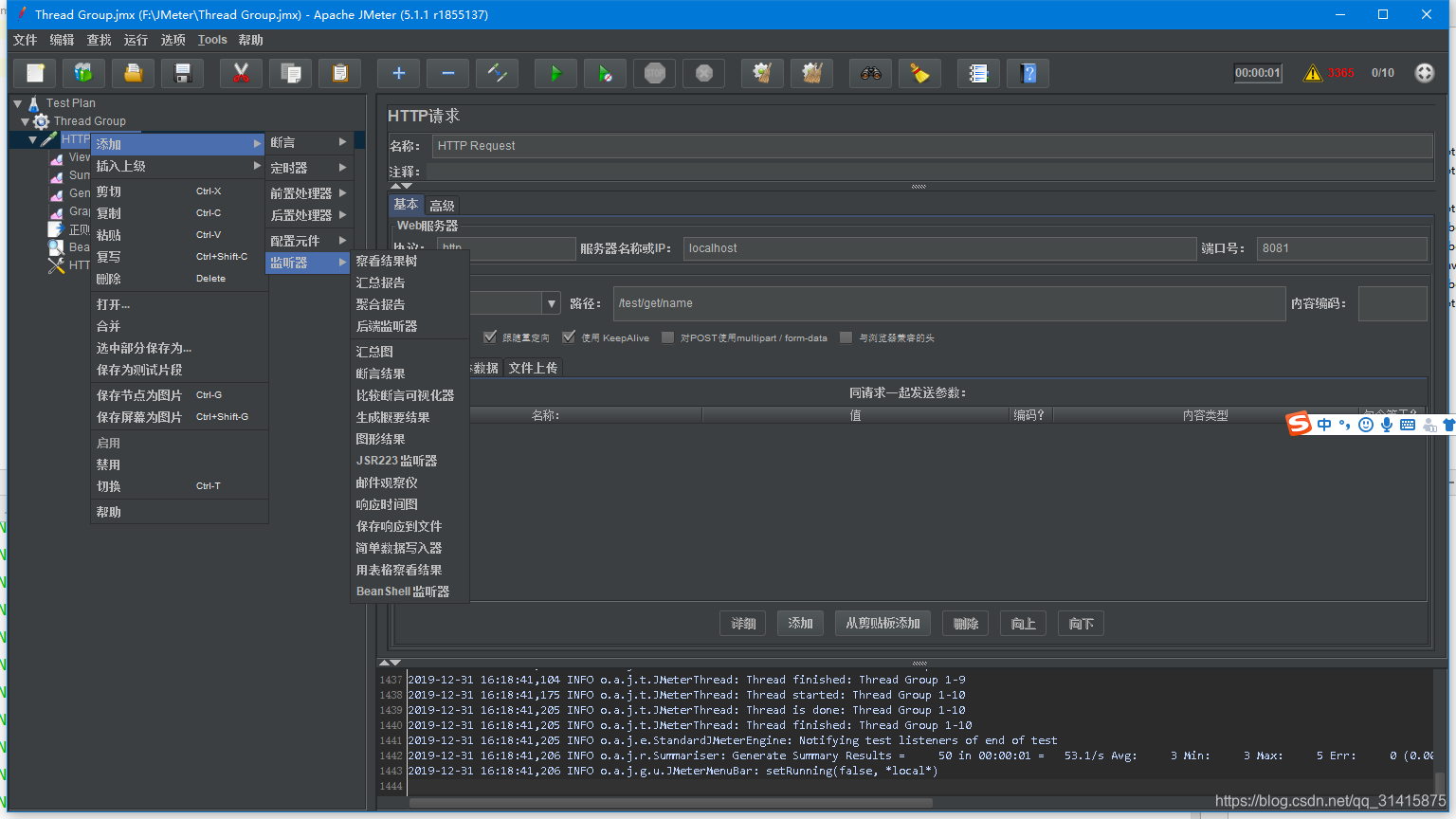Click 向上 button
1456x819 pixels.
(x=1023, y=624)
